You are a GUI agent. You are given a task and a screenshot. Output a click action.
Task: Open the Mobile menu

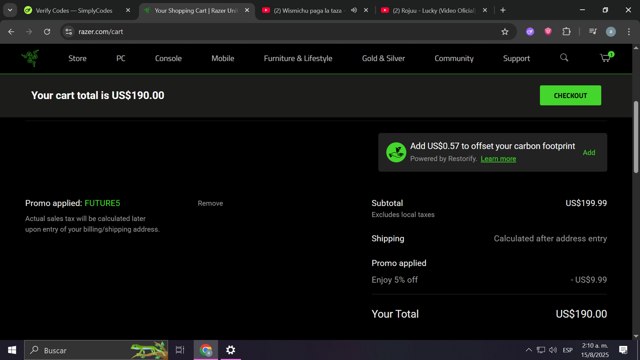(223, 58)
